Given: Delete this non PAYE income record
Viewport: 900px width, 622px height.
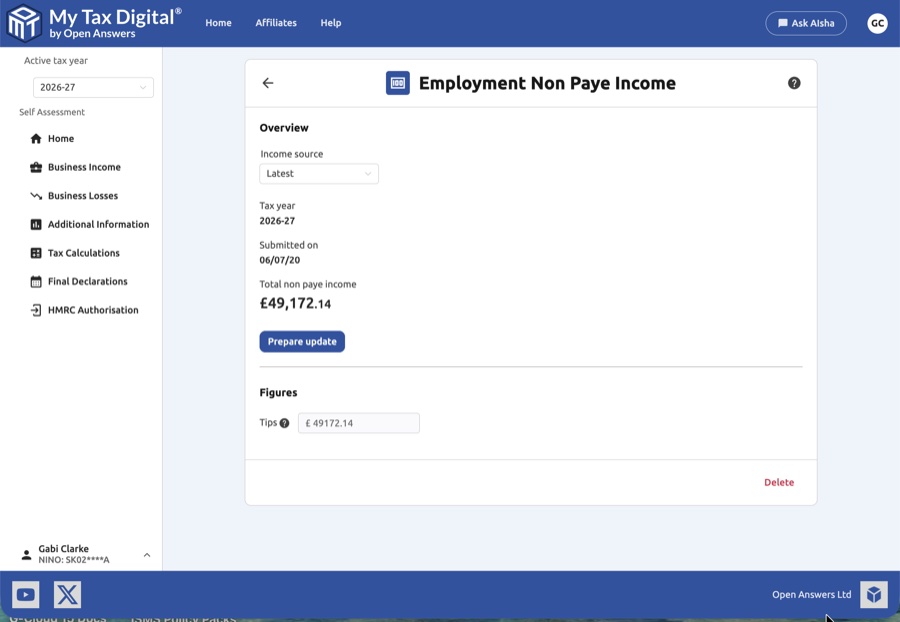Looking at the screenshot, I should (x=779, y=482).
